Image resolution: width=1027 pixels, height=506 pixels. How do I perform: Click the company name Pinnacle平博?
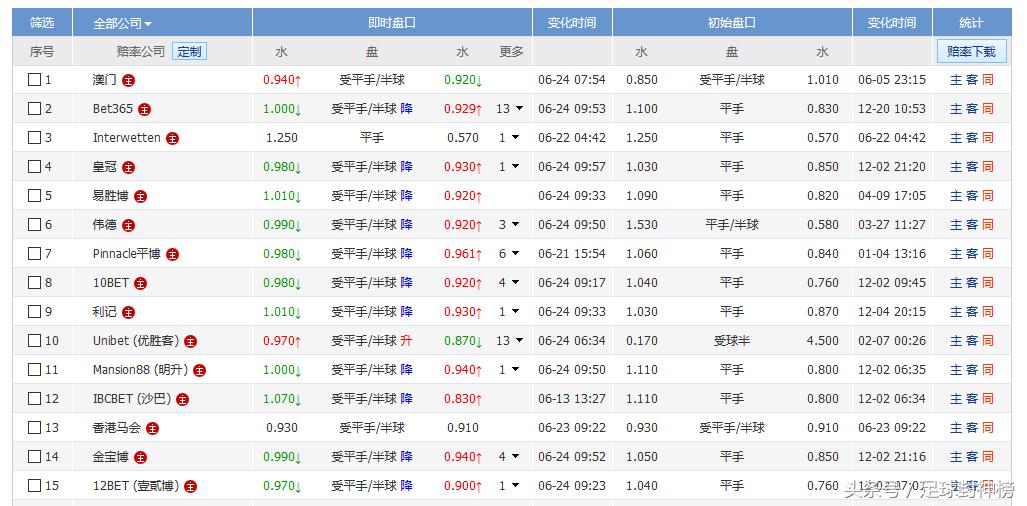tap(127, 253)
